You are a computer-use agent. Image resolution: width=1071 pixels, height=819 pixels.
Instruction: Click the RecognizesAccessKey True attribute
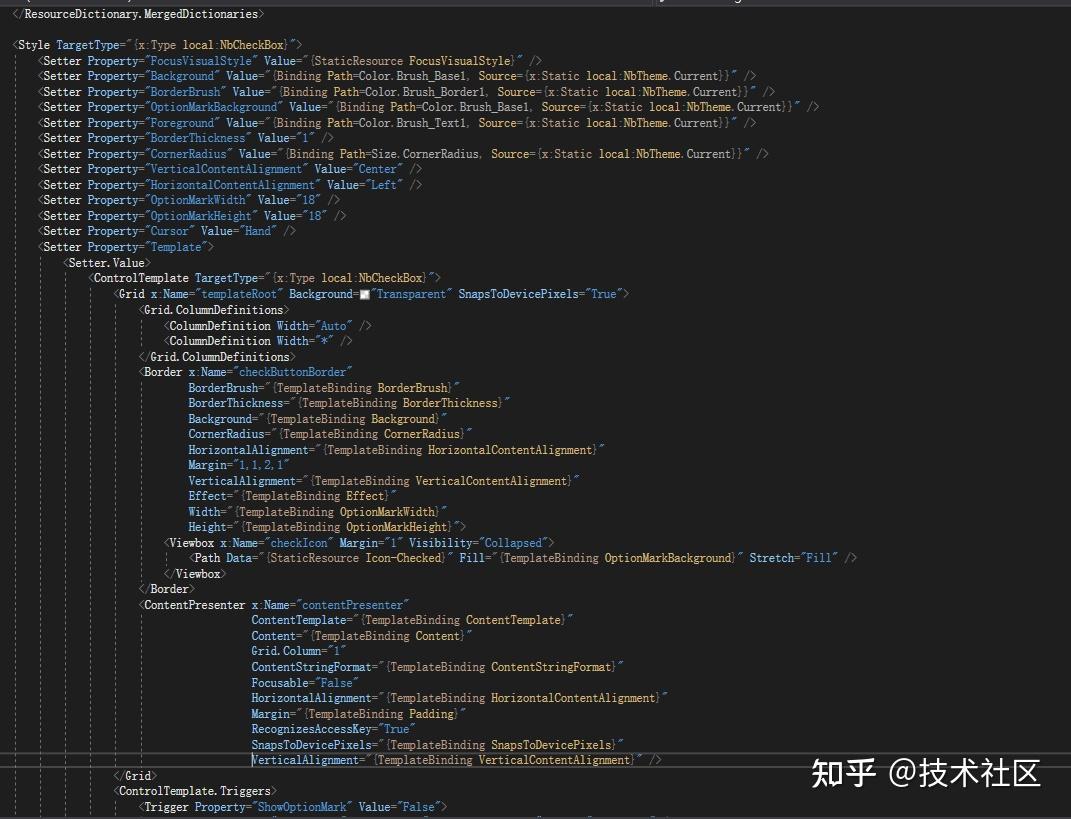[x=322, y=728]
